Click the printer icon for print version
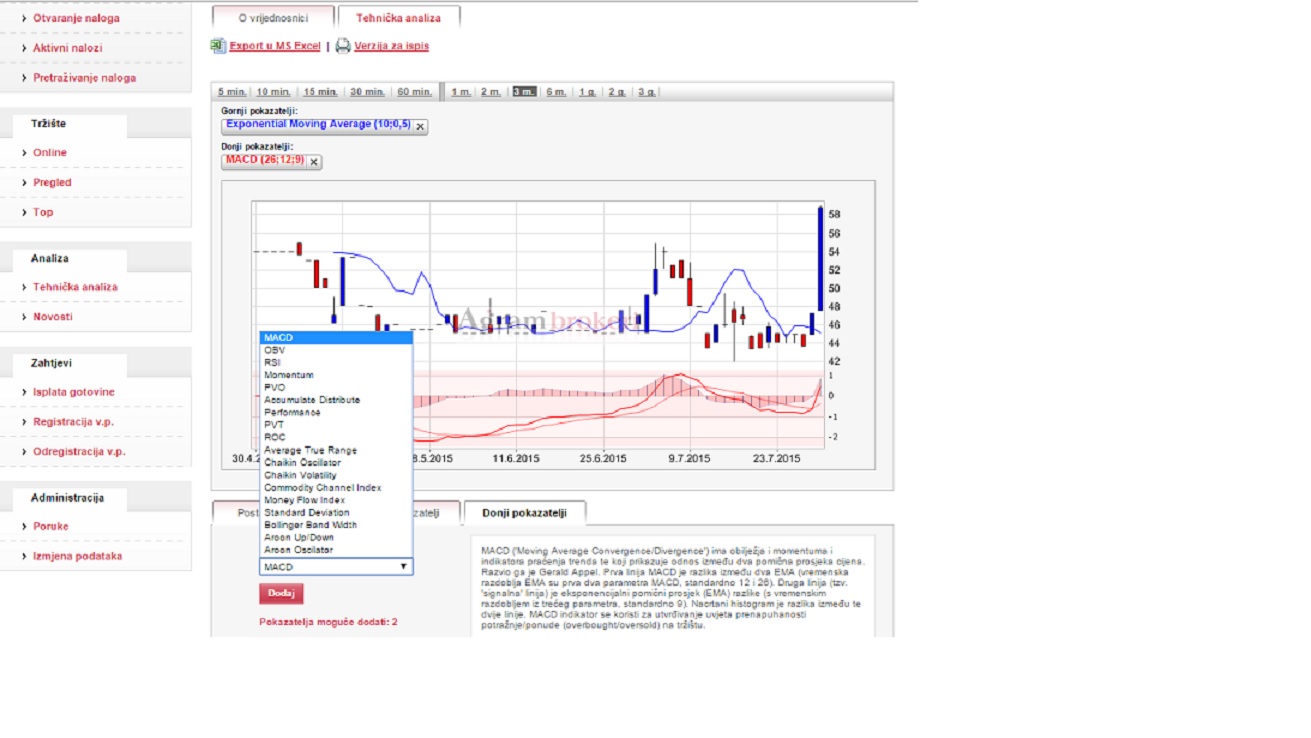This screenshot has height=738, width=1311. pyautogui.click(x=343, y=46)
